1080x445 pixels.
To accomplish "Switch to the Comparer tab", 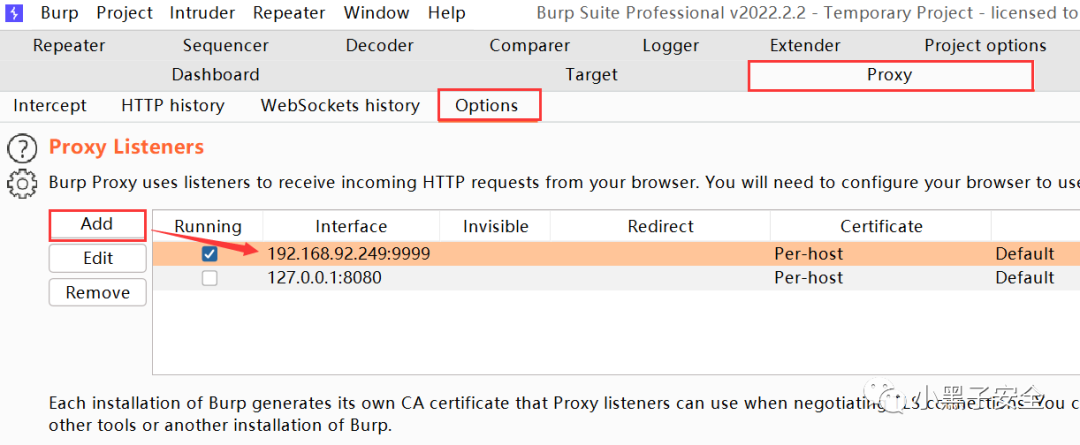I will point(530,45).
